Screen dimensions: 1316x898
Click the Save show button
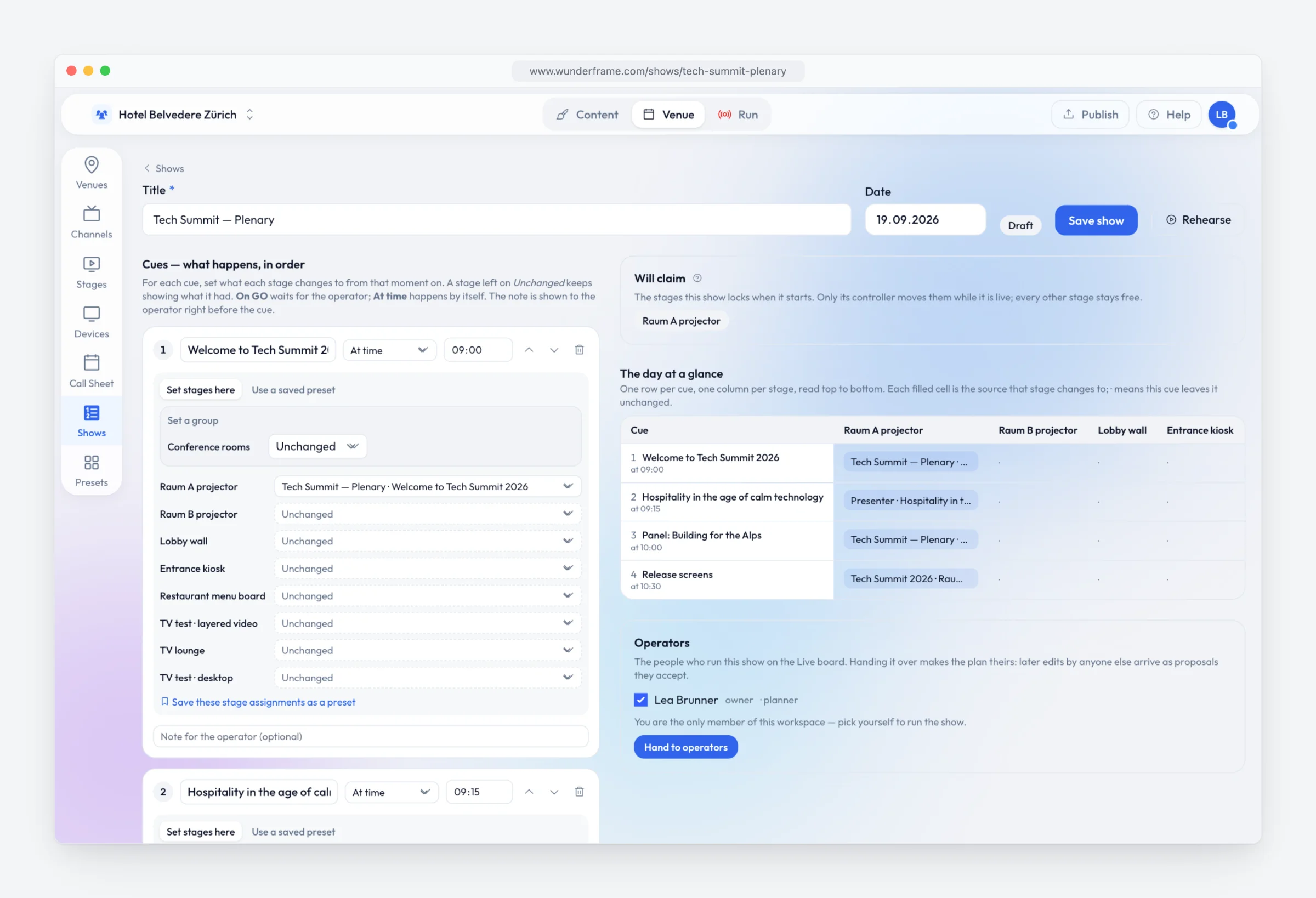pos(1096,220)
